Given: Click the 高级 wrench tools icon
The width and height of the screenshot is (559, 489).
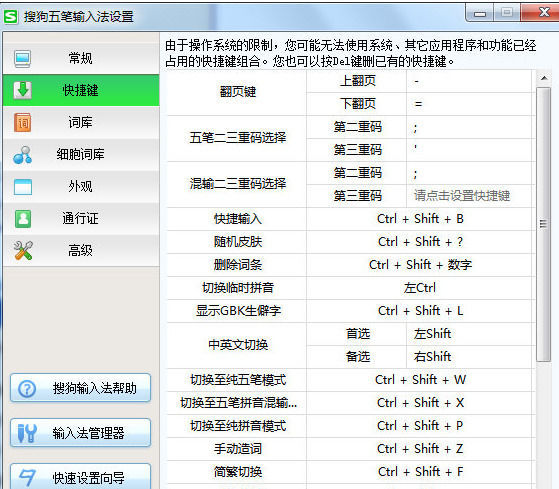Looking at the screenshot, I should click(x=23, y=250).
